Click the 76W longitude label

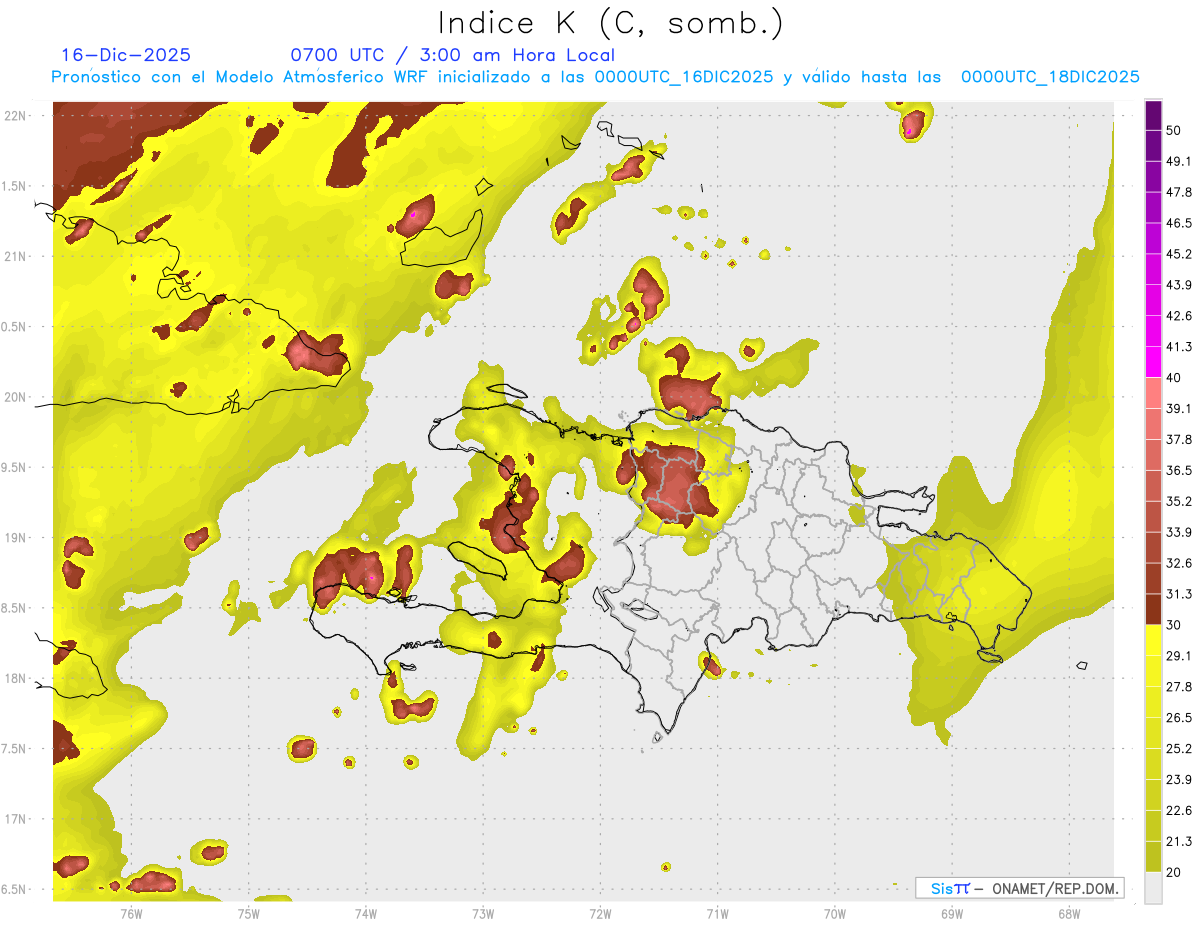coord(131,913)
